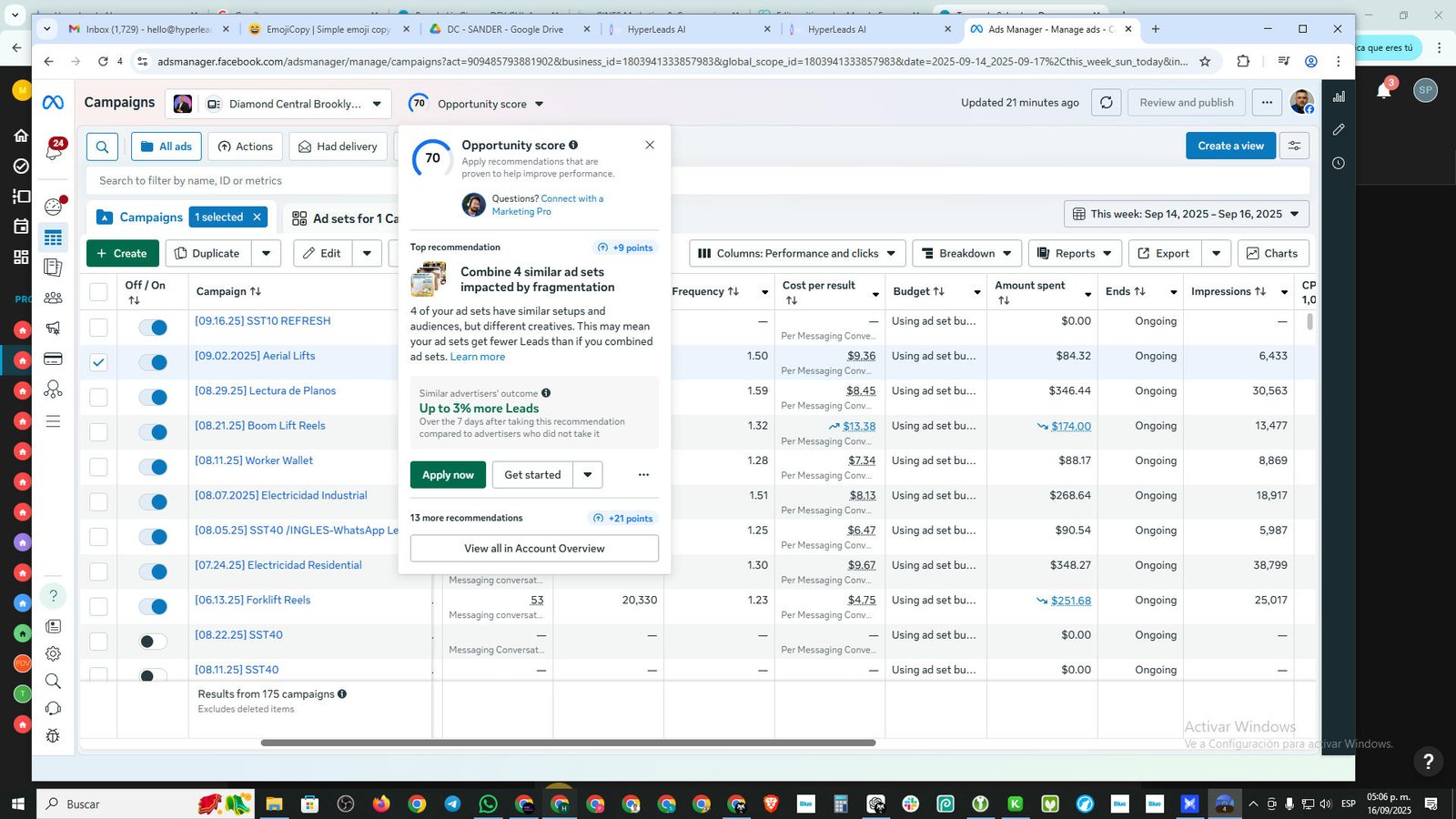Switch to Ad sets for 1 Campaign tab

click(345, 218)
